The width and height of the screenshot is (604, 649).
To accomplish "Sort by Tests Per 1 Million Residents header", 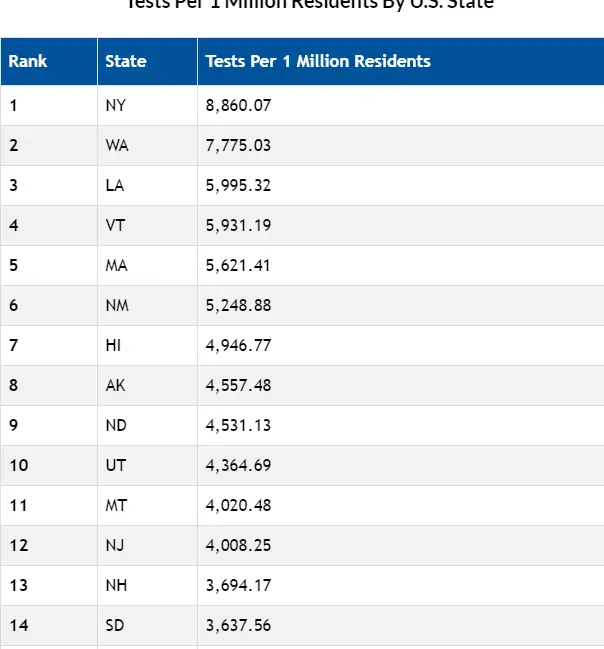I will (318, 61).
